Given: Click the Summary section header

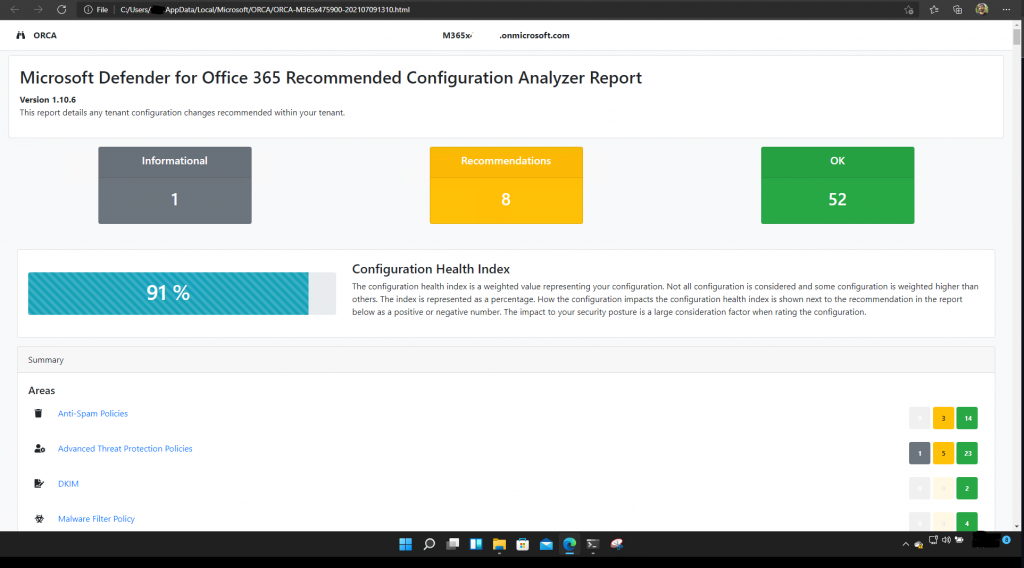Looking at the screenshot, I should click(x=506, y=360).
